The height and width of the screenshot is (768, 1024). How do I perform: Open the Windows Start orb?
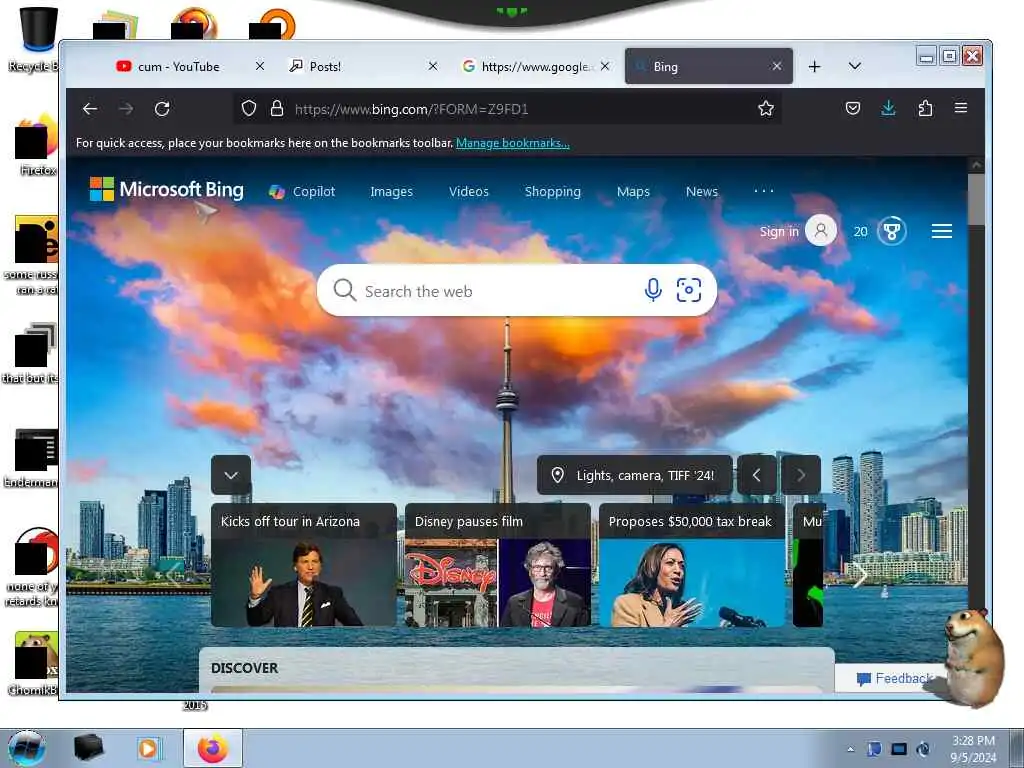[26, 748]
